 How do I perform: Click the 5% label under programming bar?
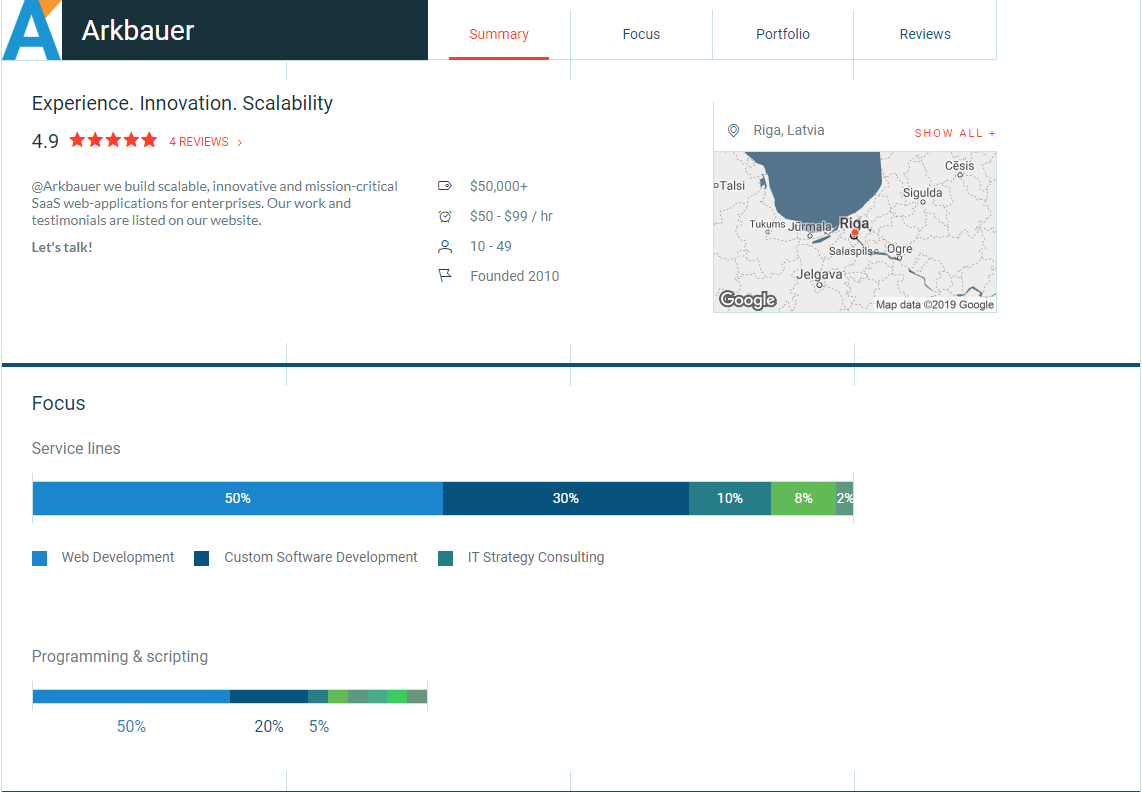(319, 726)
